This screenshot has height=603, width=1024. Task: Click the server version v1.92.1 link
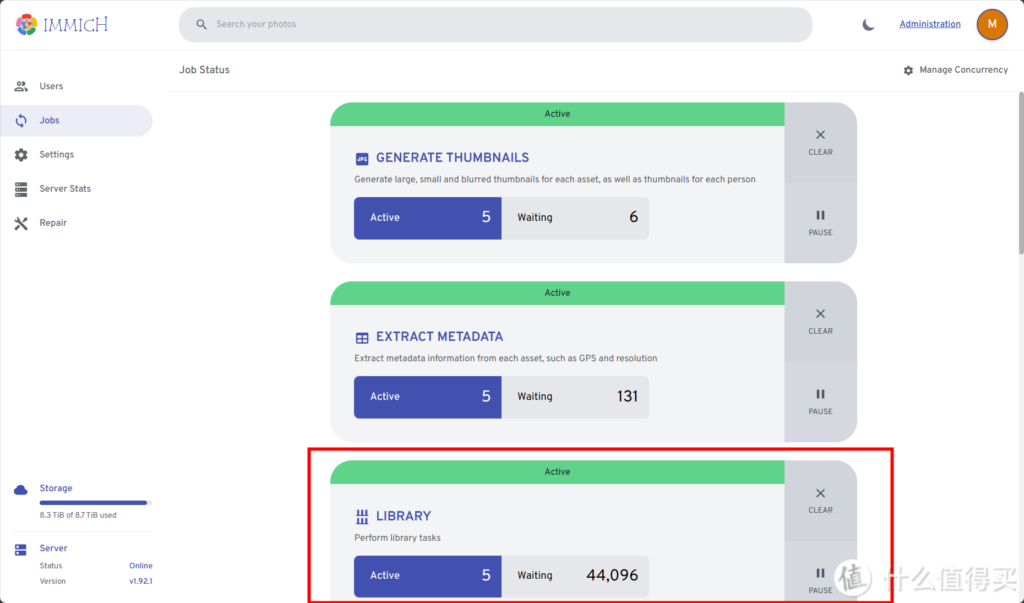pos(140,581)
